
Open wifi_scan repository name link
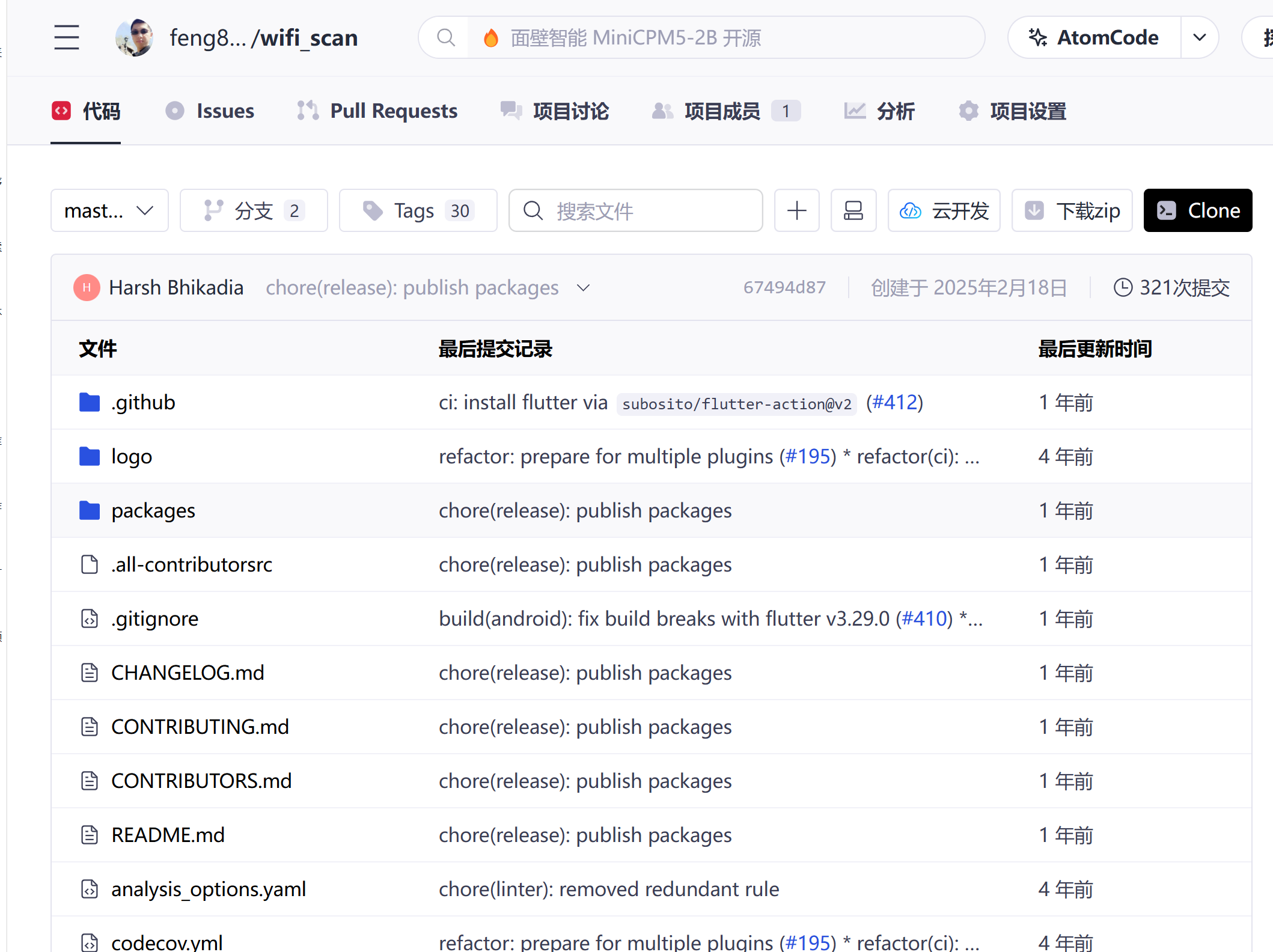pos(309,38)
